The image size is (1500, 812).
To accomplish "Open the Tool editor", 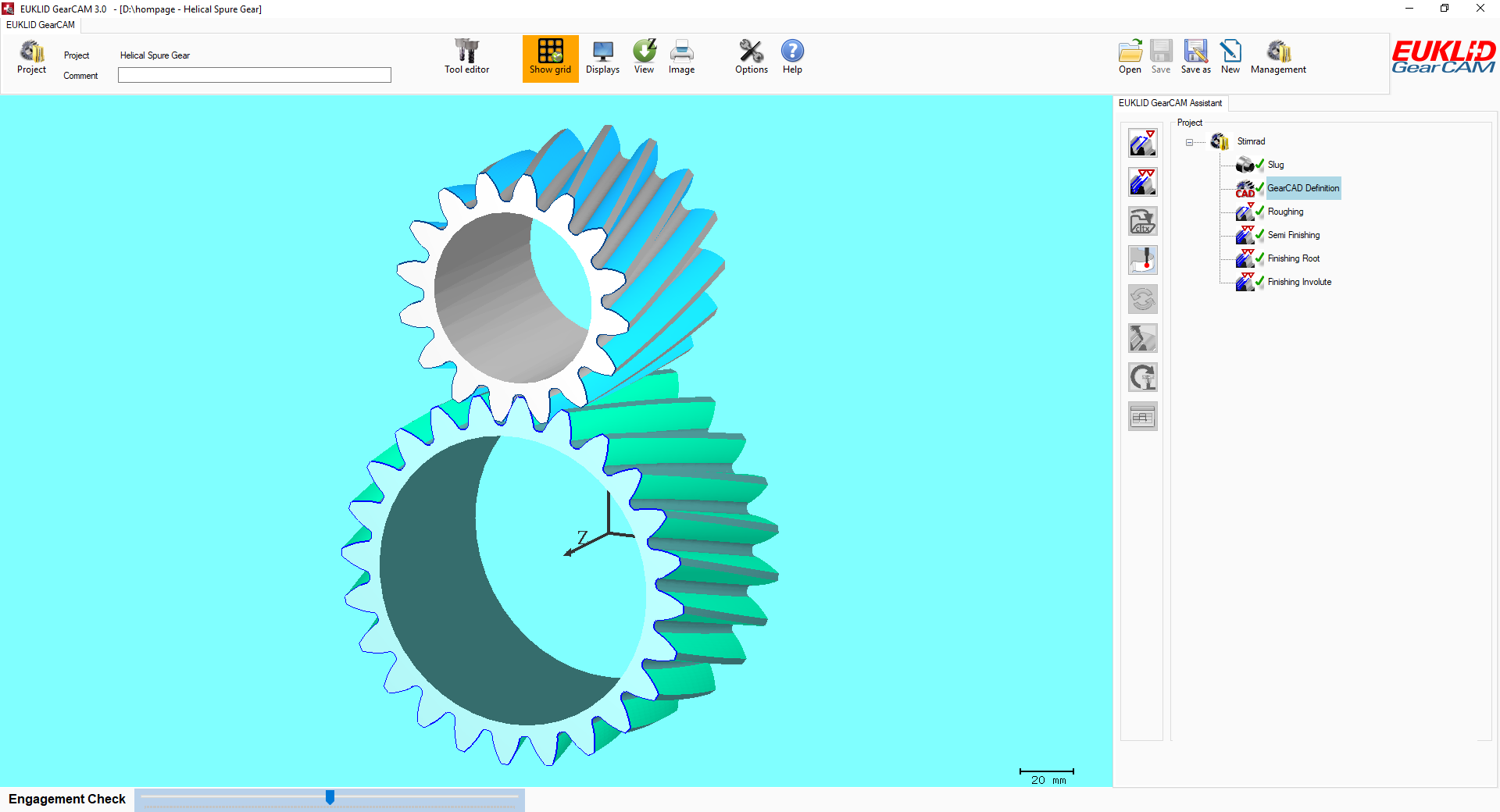I will click(x=466, y=57).
